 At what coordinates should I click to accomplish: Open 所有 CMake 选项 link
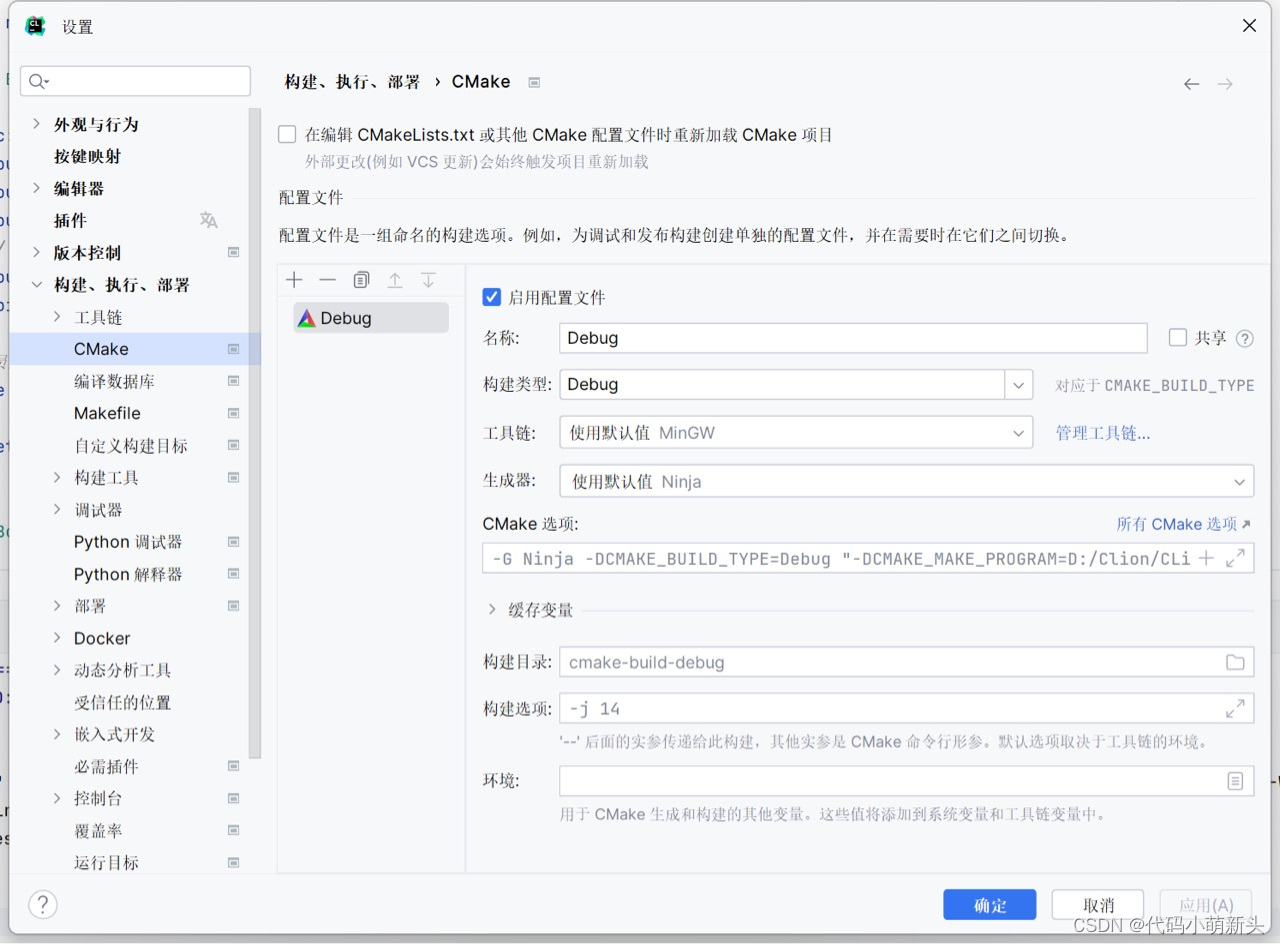click(1183, 524)
